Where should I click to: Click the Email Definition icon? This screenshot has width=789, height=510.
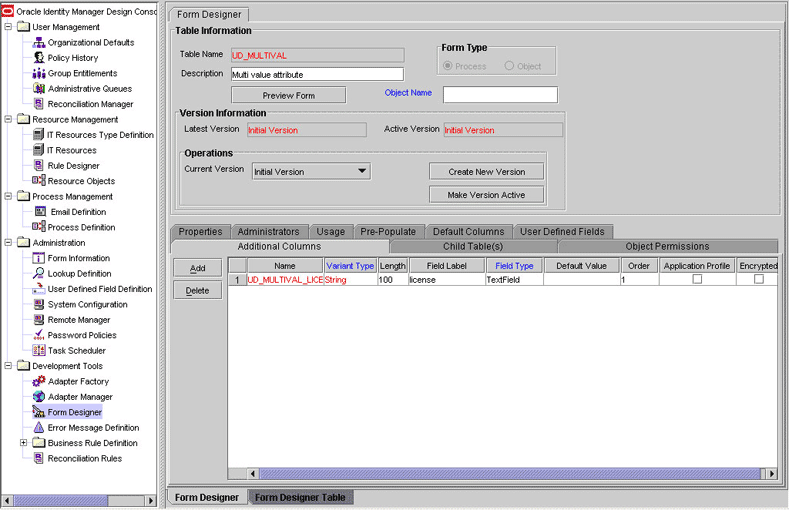coord(40,212)
